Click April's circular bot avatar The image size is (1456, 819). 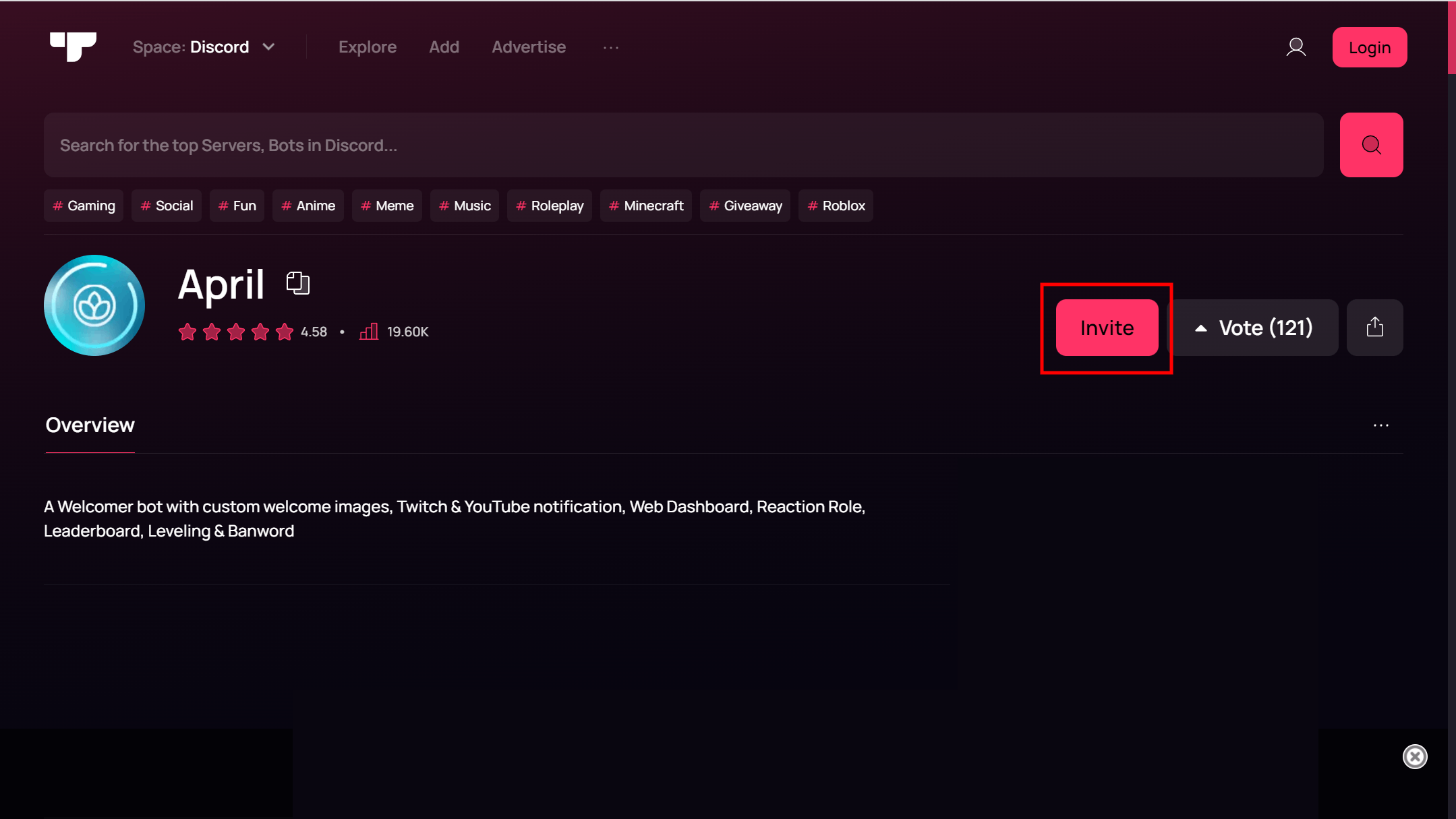(x=94, y=305)
